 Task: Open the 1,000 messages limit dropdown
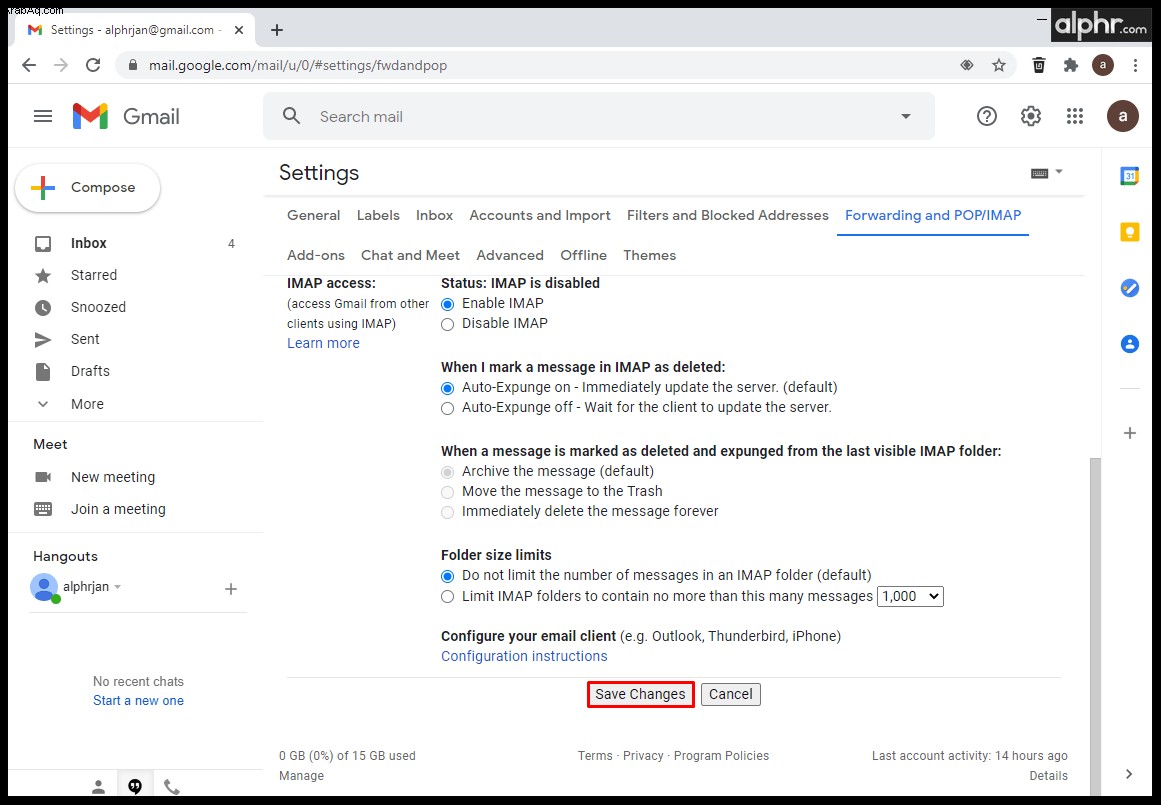(910, 596)
